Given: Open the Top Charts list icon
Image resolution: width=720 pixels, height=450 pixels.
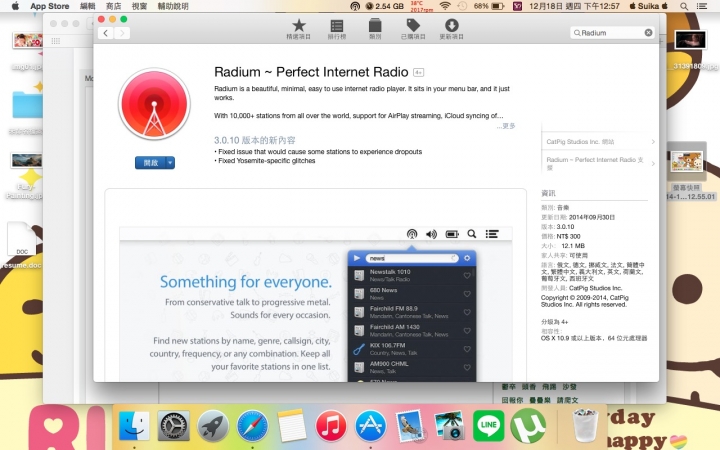Looking at the screenshot, I should tap(337, 29).
